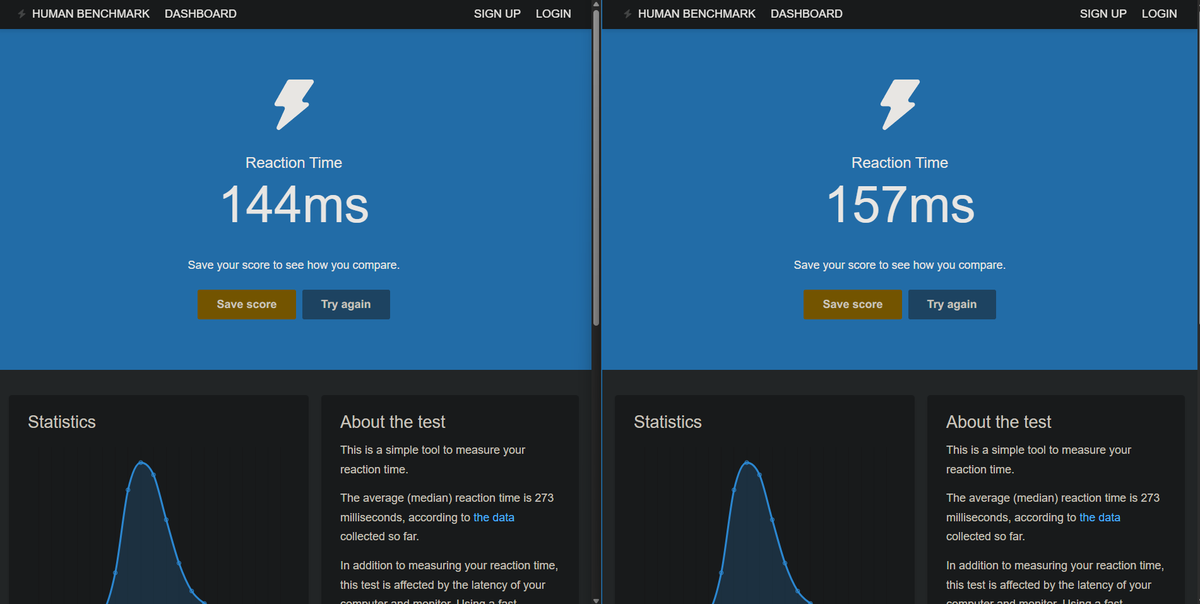Click the large lightning bolt above 157ms

(x=900, y=105)
